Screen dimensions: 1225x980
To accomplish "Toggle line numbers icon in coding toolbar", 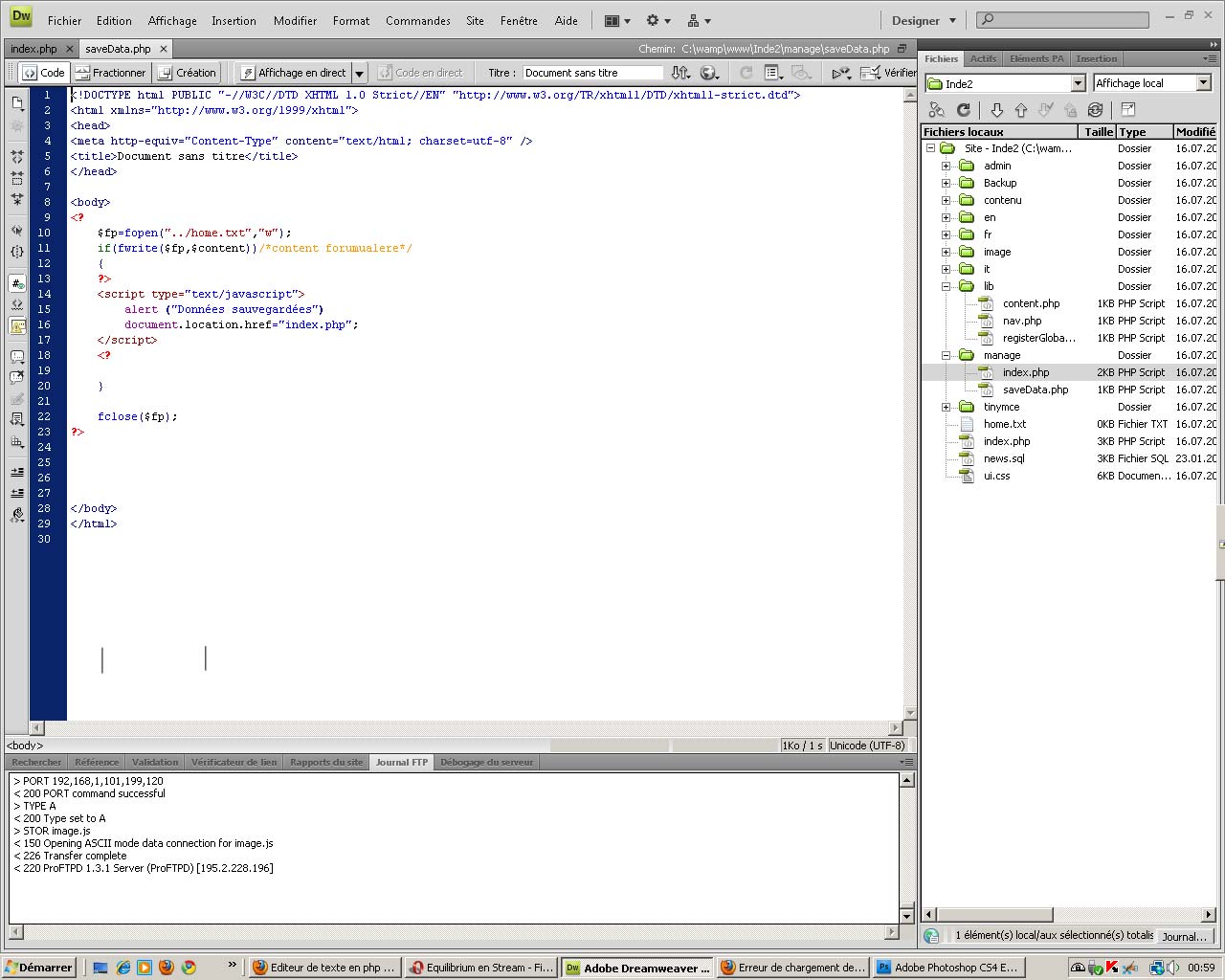I will pyautogui.click(x=17, y=283).
